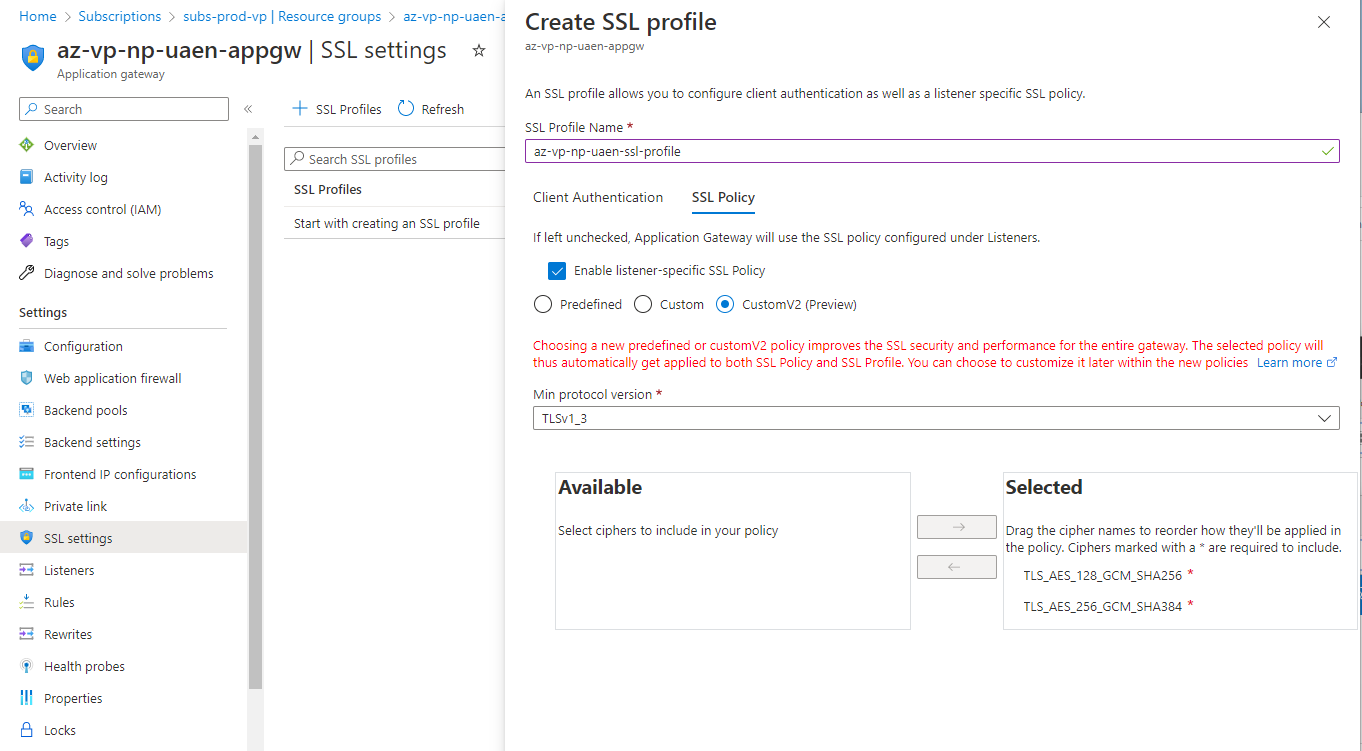The image size is (1362, 751).
Task: Click the Search SSL profiles field
Action: (395, 159)
